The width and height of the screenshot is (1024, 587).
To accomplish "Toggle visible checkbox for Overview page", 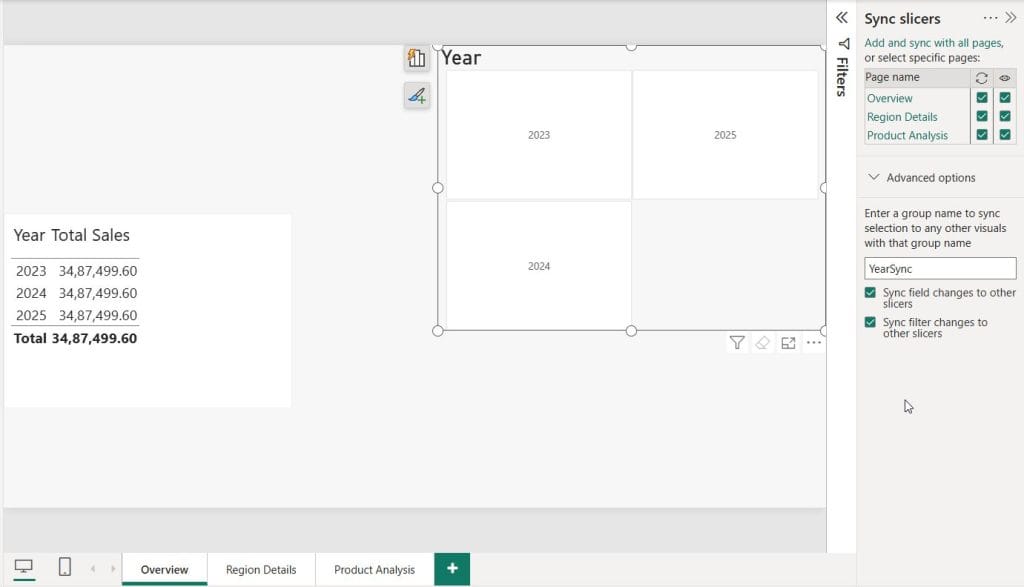I will click(x=1004, y=97).
